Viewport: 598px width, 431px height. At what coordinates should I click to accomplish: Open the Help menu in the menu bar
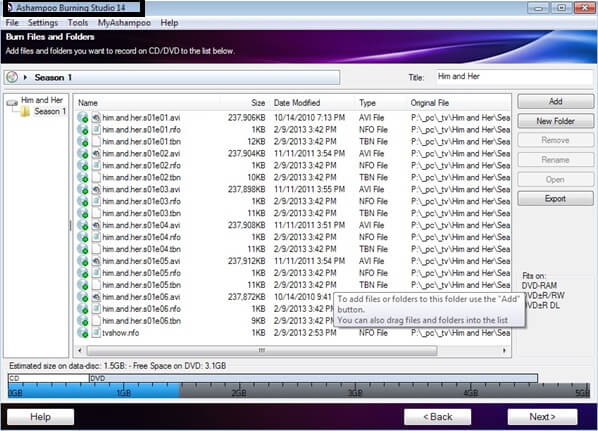[169, 23]
